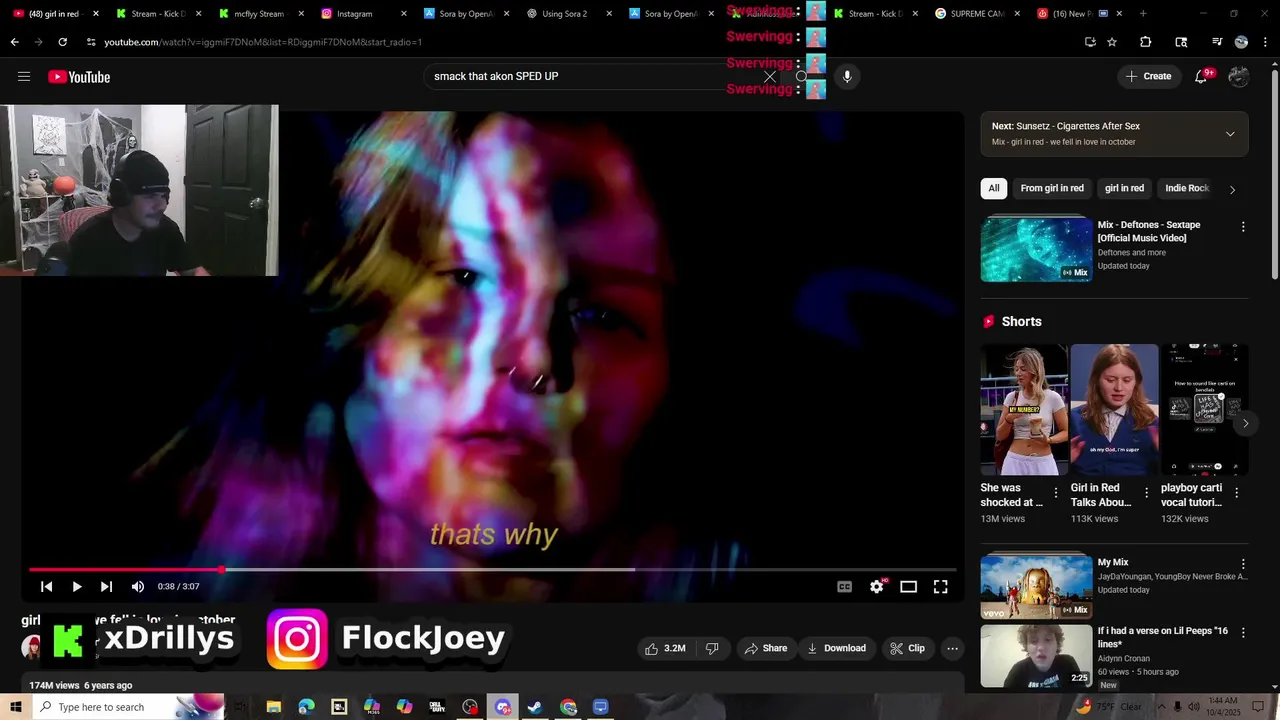1280x720 pixels.
Task: Open options for 'My Mix'
Action: pos(1243,564)
